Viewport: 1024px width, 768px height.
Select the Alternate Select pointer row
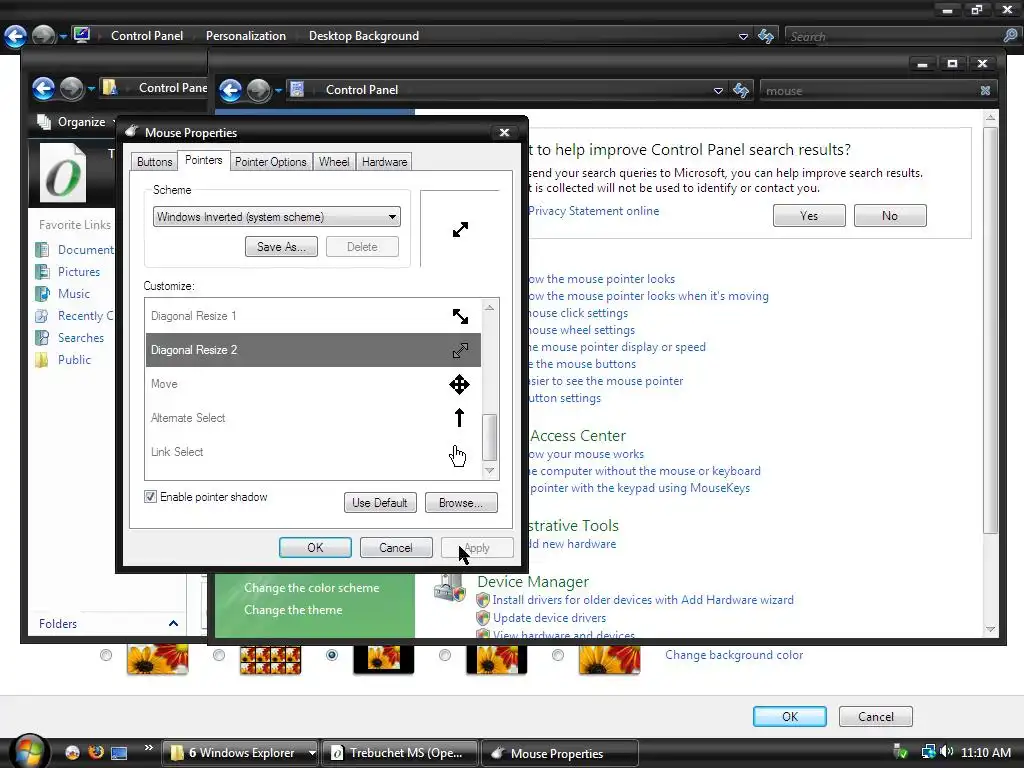(x=313, y=418)
